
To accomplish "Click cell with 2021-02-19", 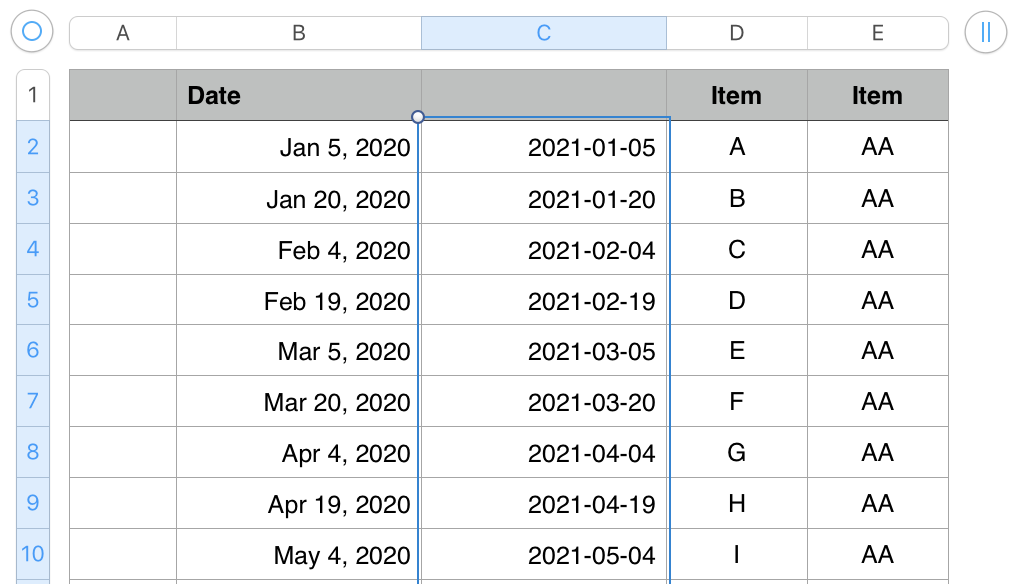I will [x=544, y=301].
